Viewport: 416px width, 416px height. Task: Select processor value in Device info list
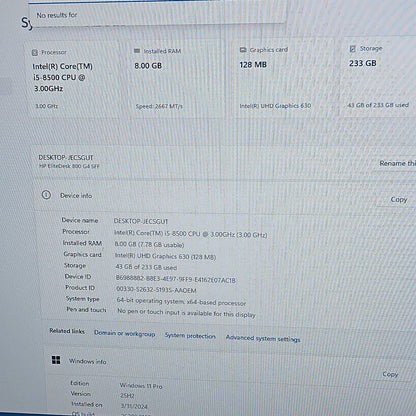191,234
